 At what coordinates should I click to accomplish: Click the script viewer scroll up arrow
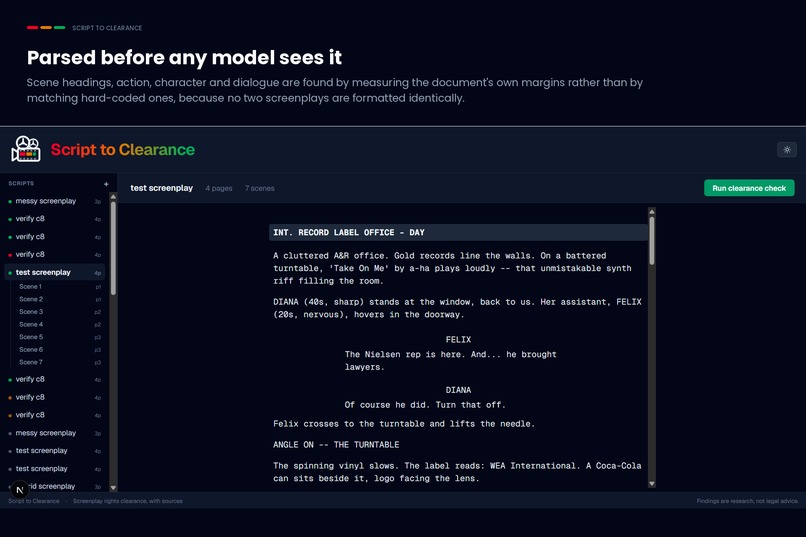[652, 212]
